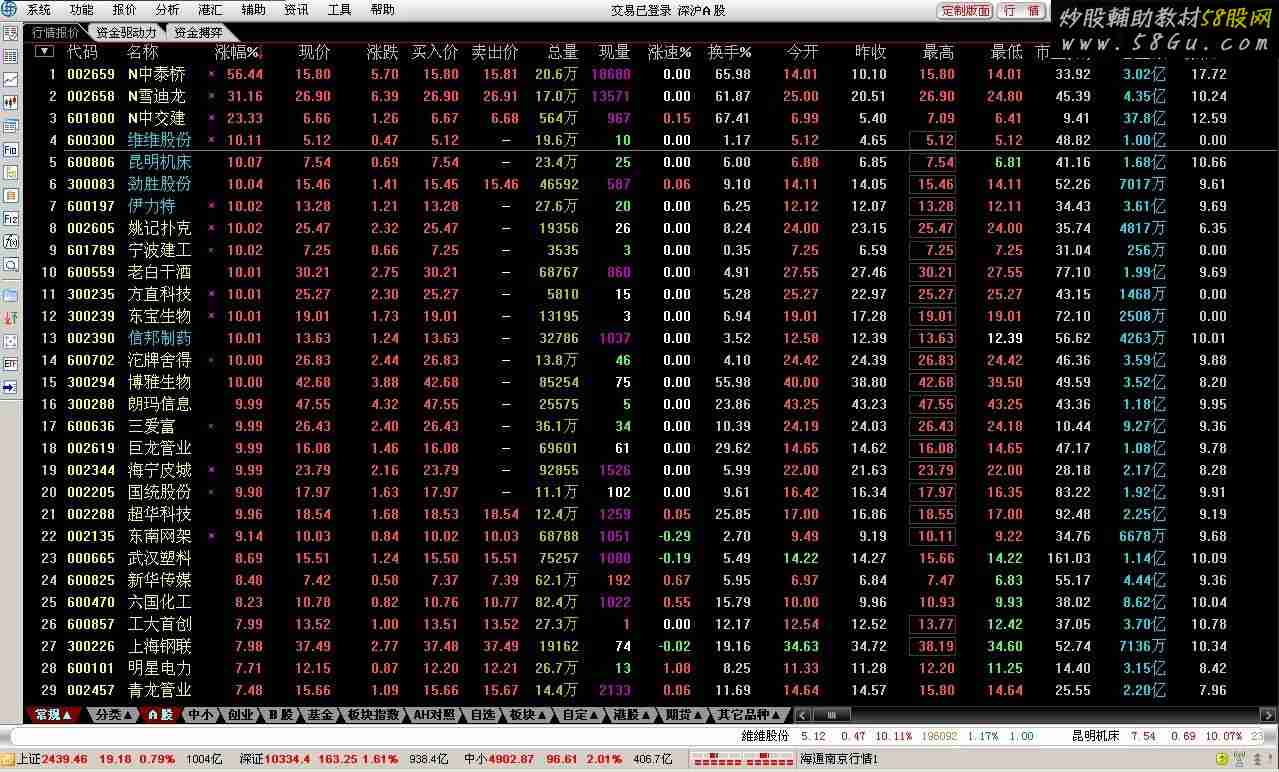
Task: Expand the 港股 bottom tab dropdown
Action: point(632,715)
